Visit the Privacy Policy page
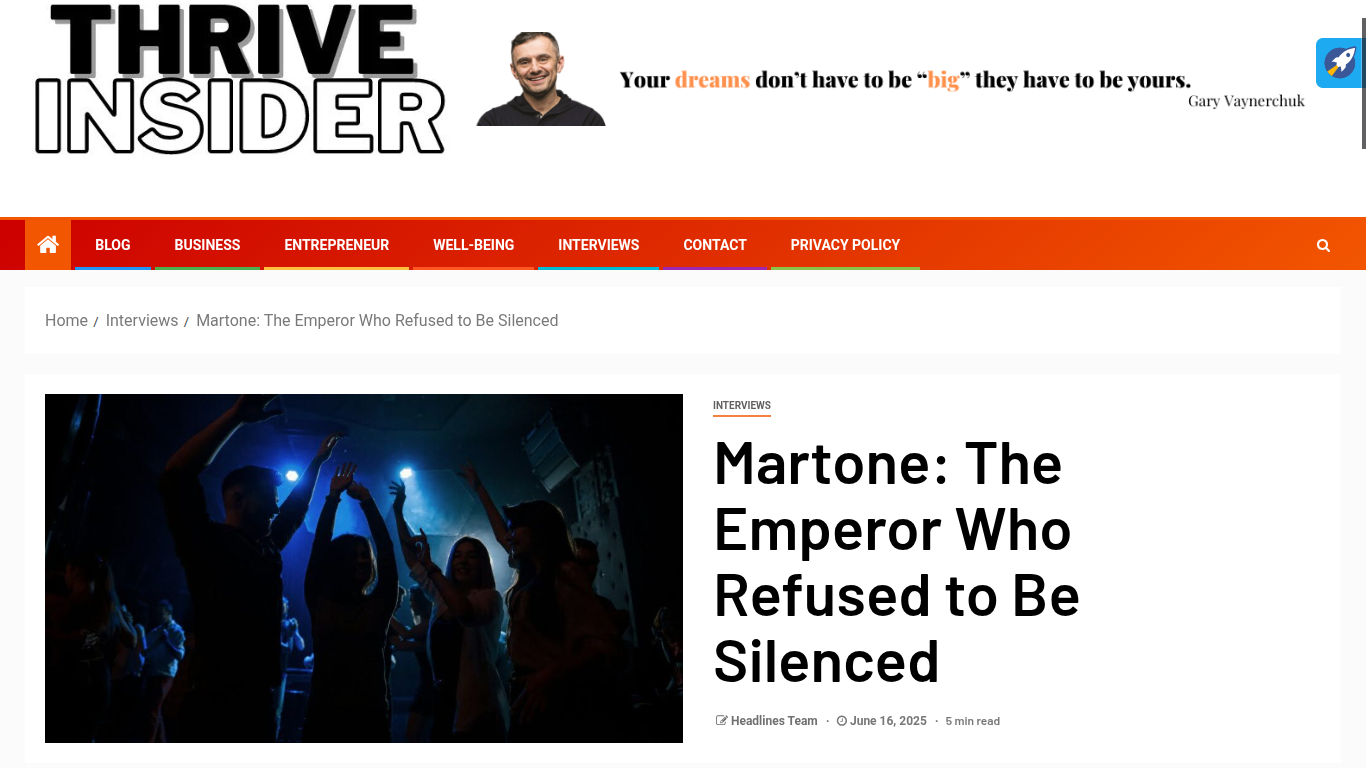The image size is (1366, 768). 845,245
